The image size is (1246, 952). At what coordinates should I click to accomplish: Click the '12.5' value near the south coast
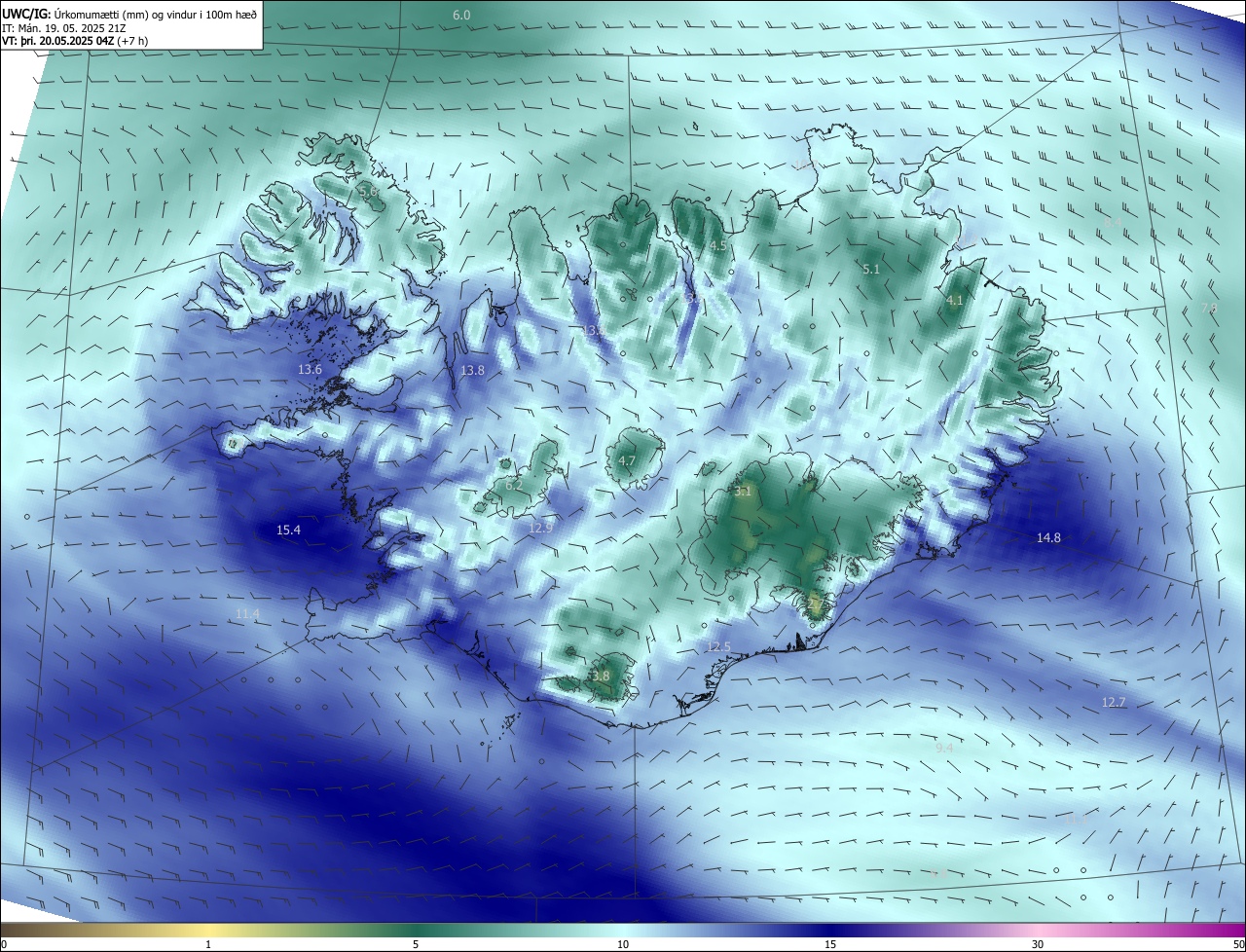718,646
